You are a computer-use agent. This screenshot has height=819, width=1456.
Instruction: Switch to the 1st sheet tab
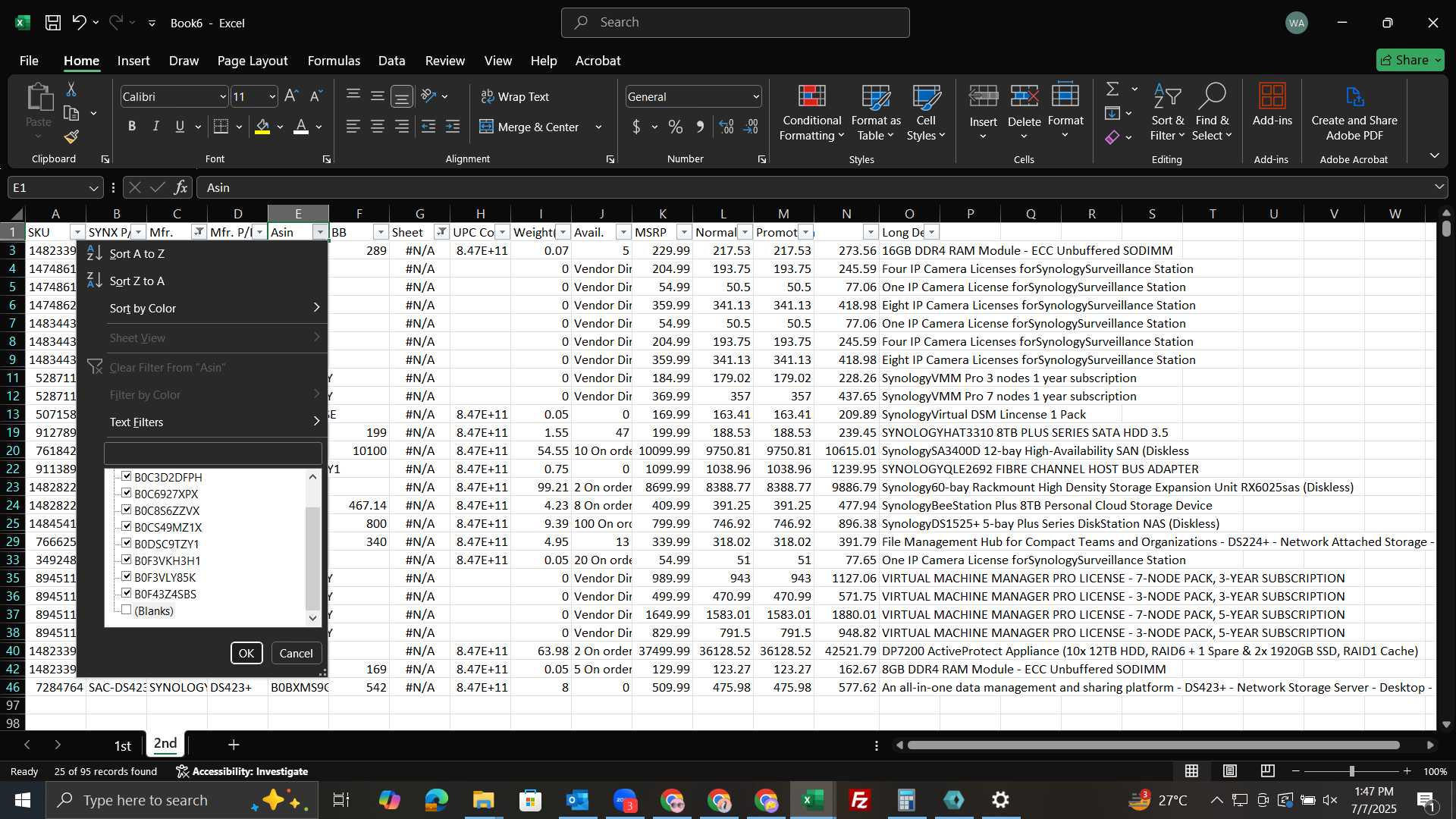pyautogui.click(x=123, y=745)
